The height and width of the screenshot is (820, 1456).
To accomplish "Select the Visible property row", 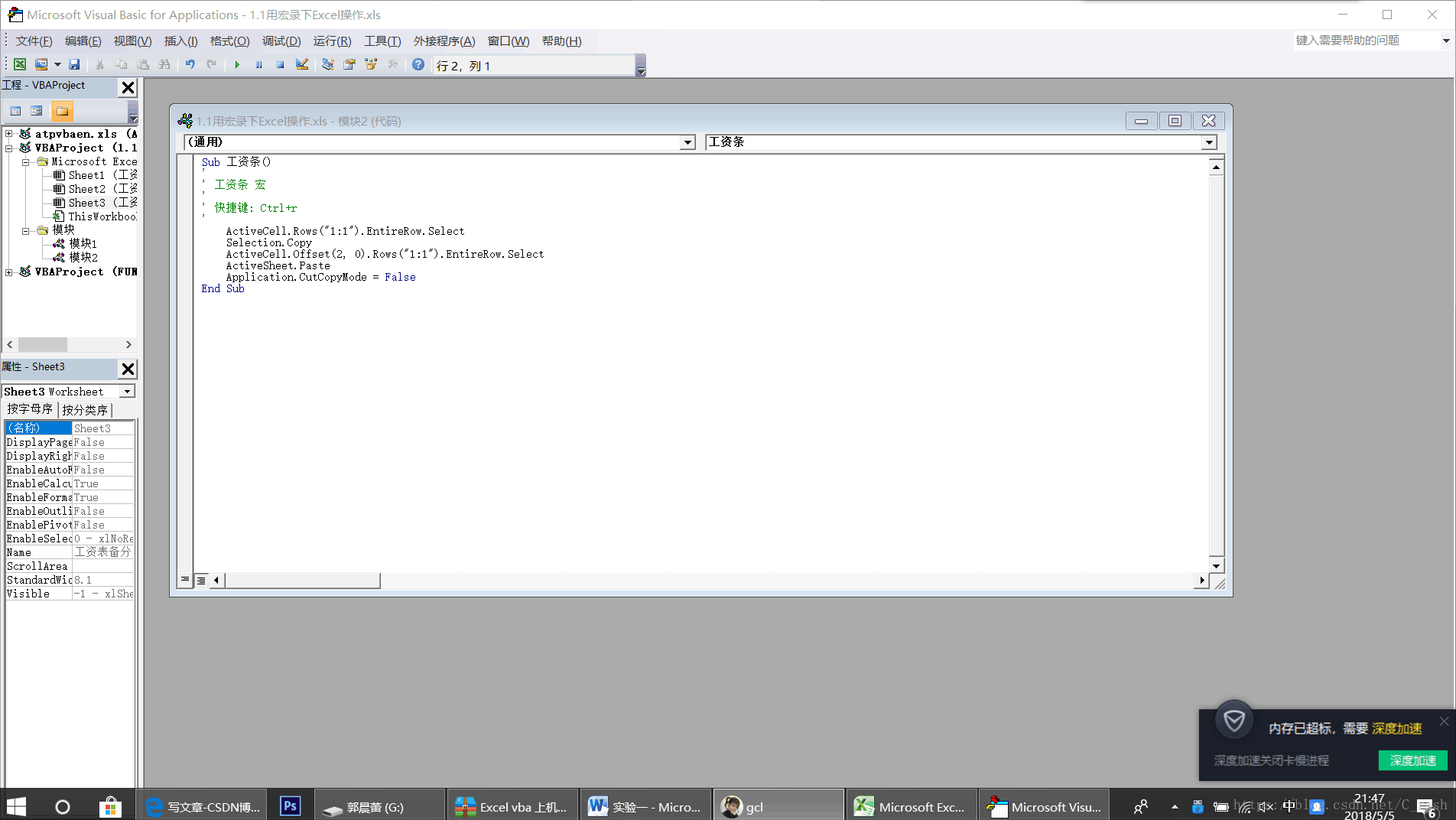I will pyautogui.click(x=70, y=594).
